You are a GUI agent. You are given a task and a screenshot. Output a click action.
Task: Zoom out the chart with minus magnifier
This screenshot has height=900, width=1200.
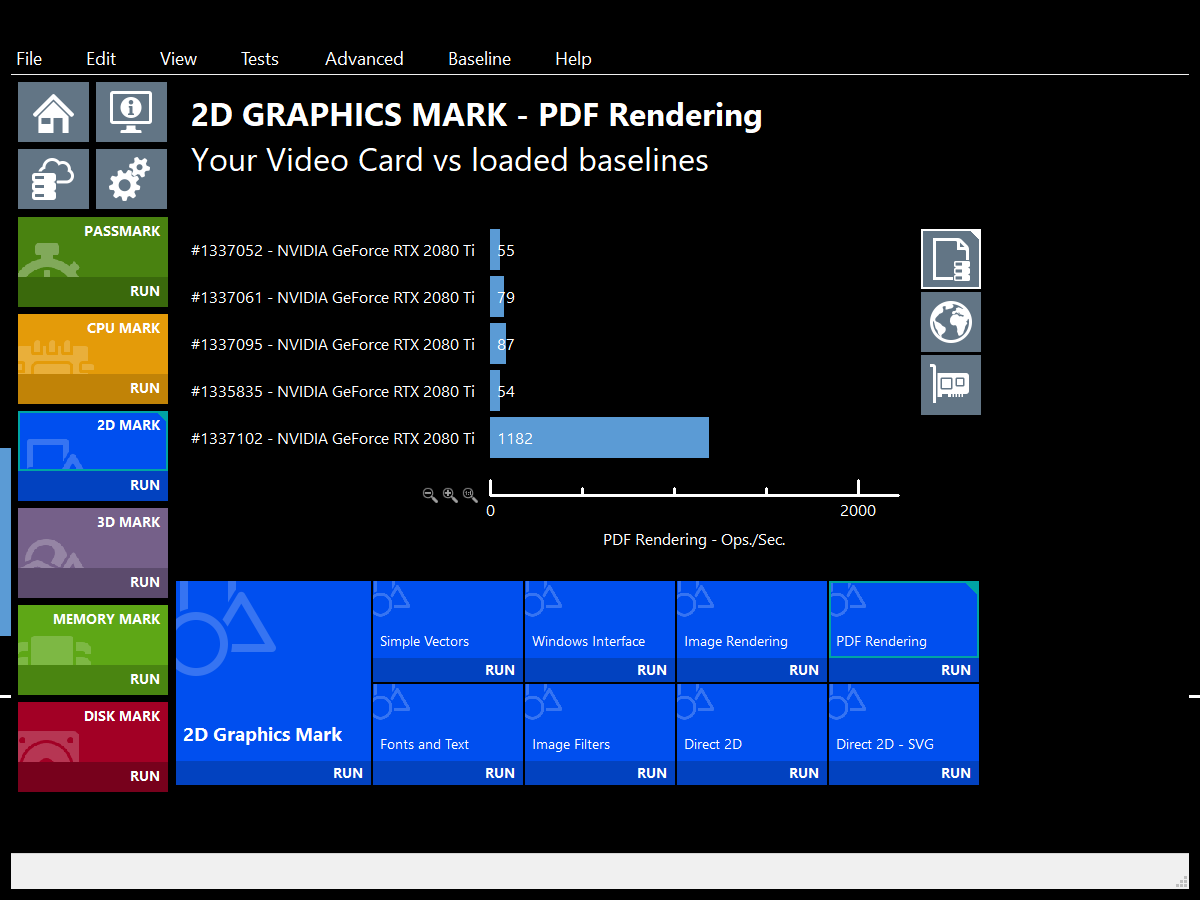(430, 495)
